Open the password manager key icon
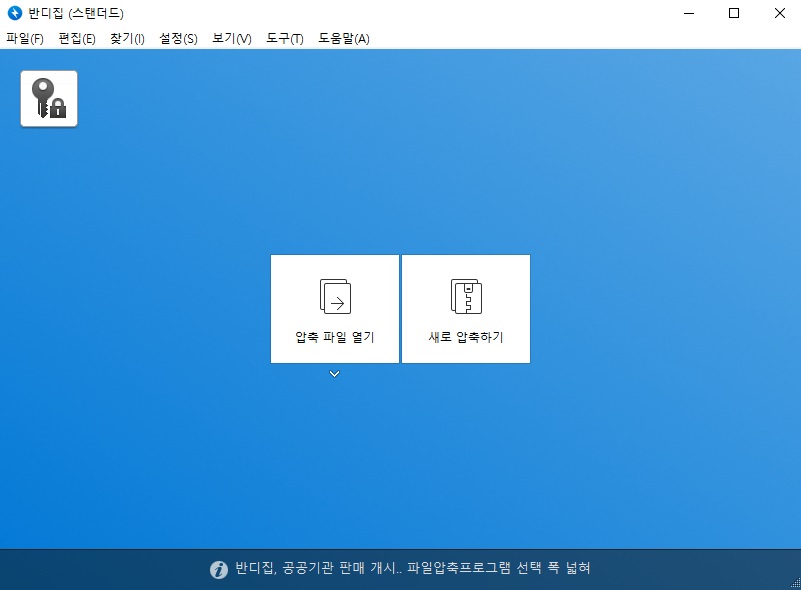 [x=48, y=97]
